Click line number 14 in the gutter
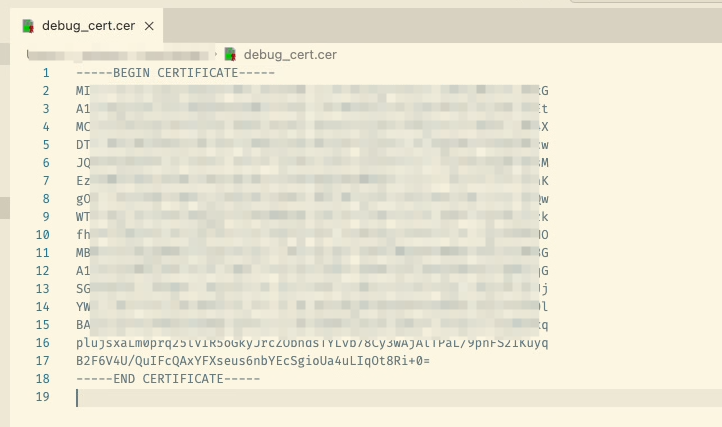722x427 pixels. [43, 307]
